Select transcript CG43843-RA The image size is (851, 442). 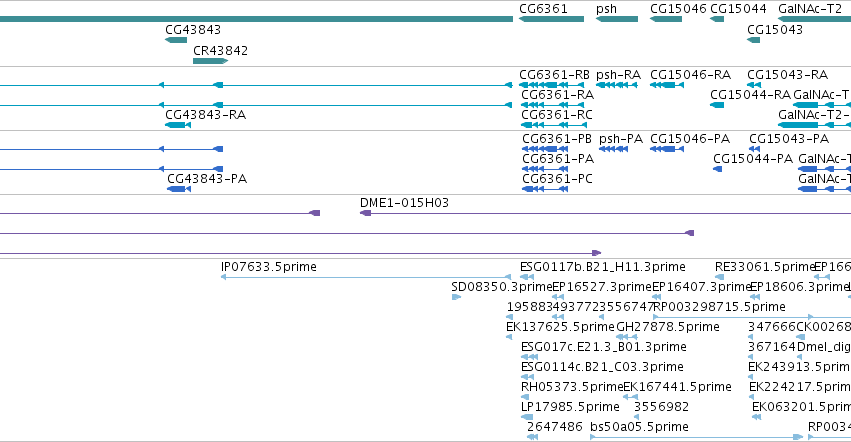[206, 115]
